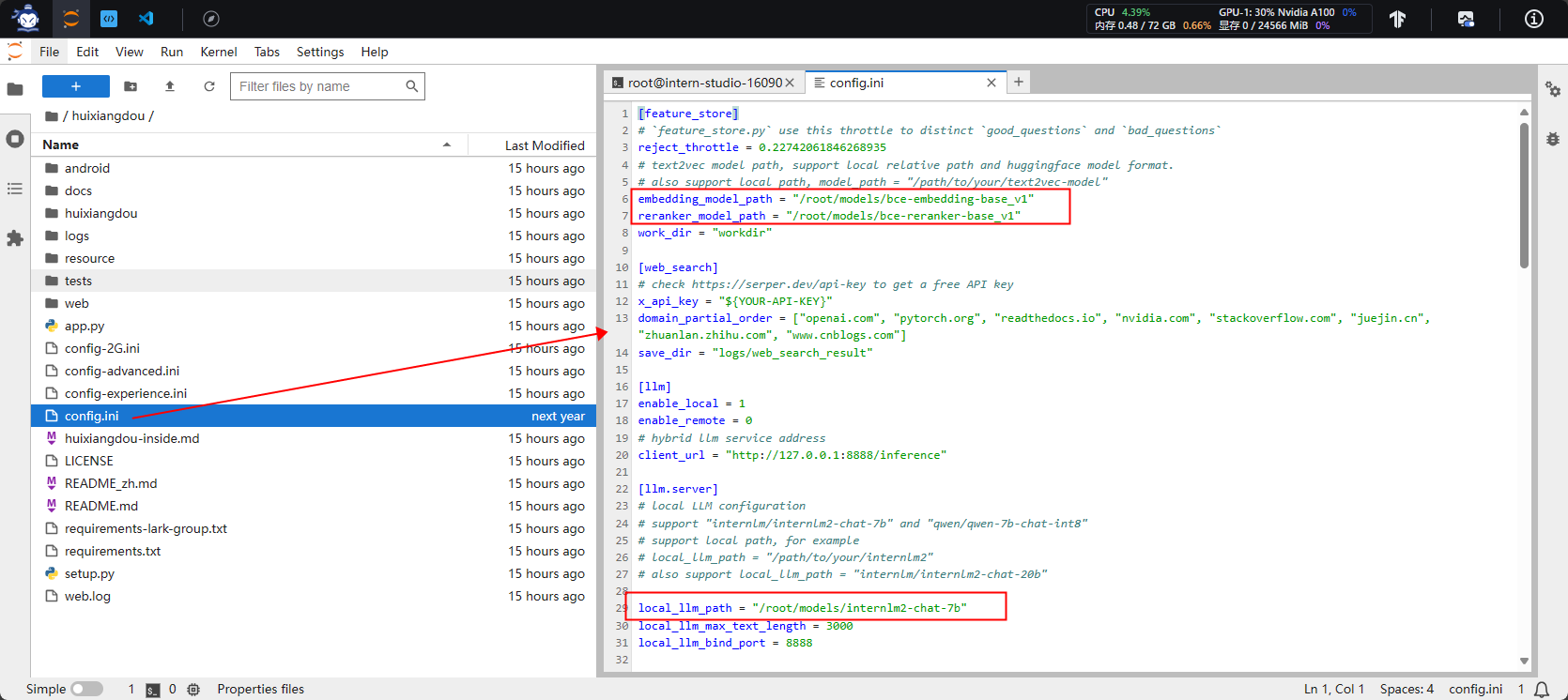Open the property inspector gears icon
This screenshot has width=1568, height=700.
1553,89
